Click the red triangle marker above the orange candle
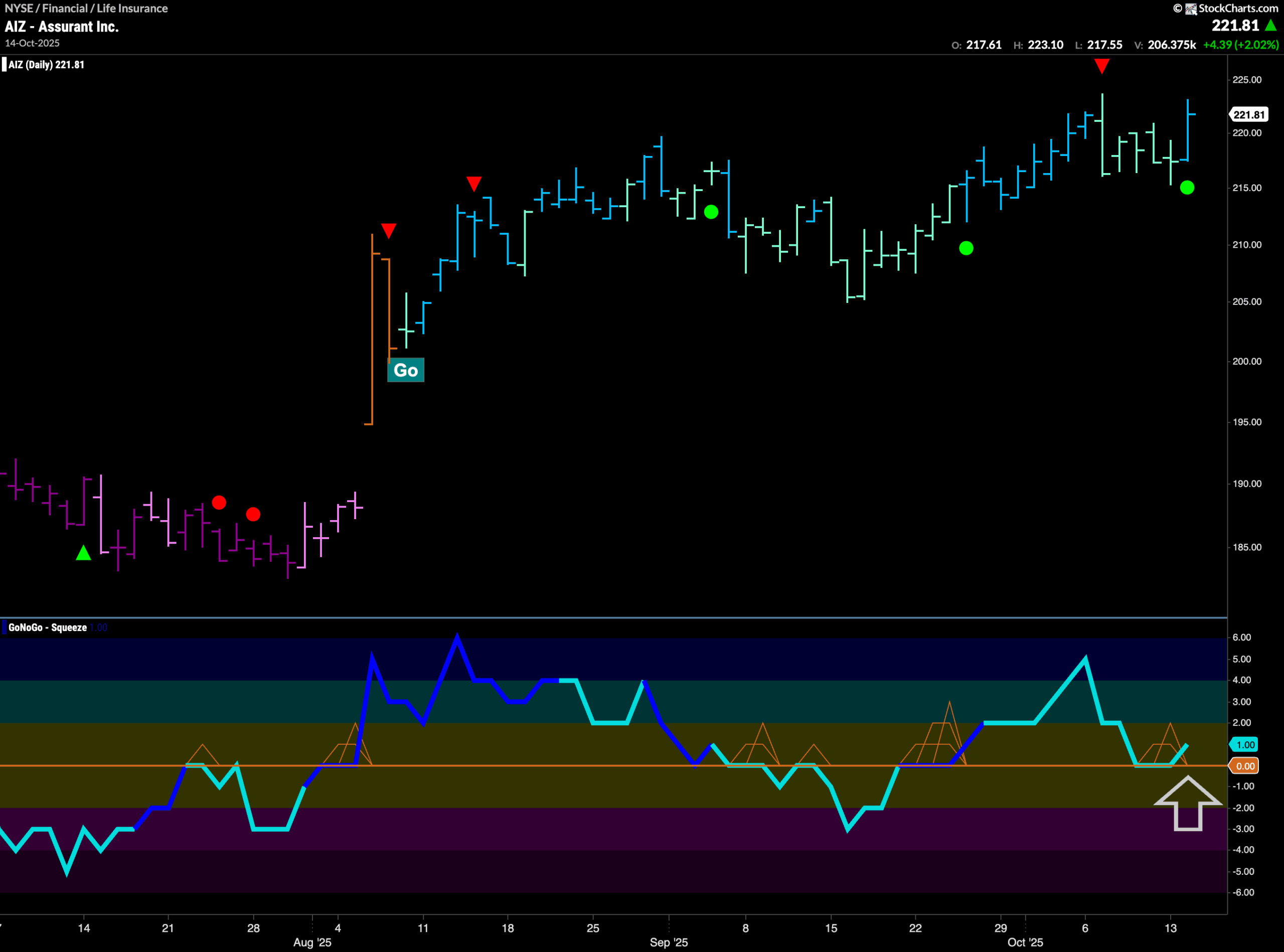 [x=390, y=231]
